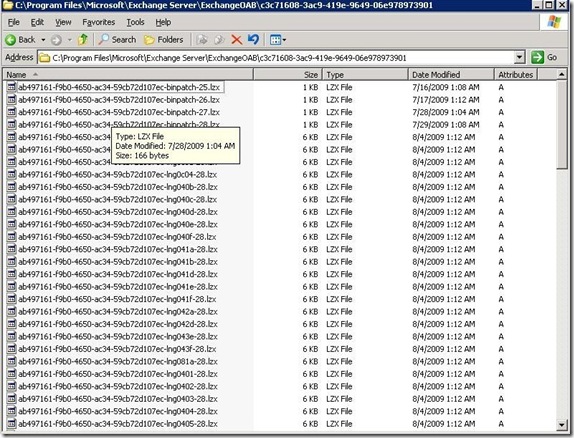The width and height of the screenshot is (574, 438).
Task: Click the file icon of lng0403-28.lzx
Action: click(12, 398)
